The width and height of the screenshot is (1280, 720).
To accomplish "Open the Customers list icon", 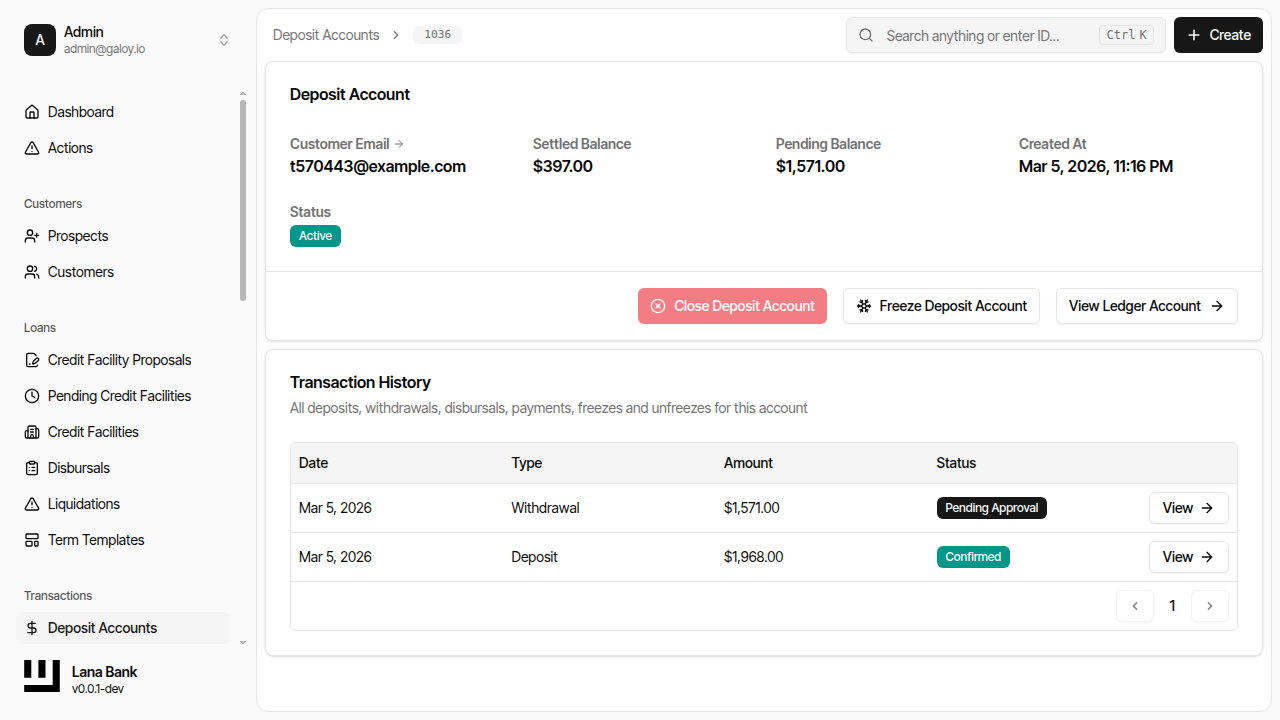I will pyautogui.click(x=31, y=271).
